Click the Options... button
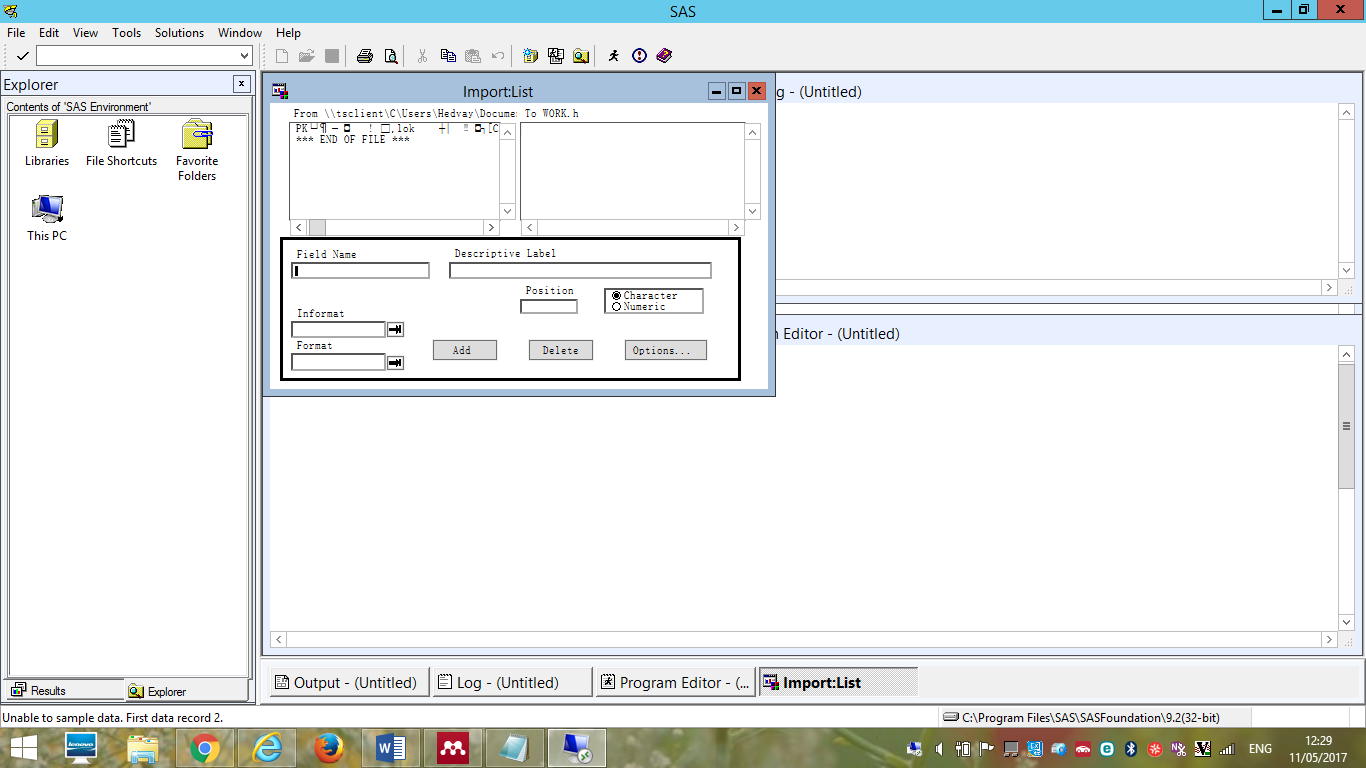Screen dimensions: 1366x768 (x=666, y=350)
